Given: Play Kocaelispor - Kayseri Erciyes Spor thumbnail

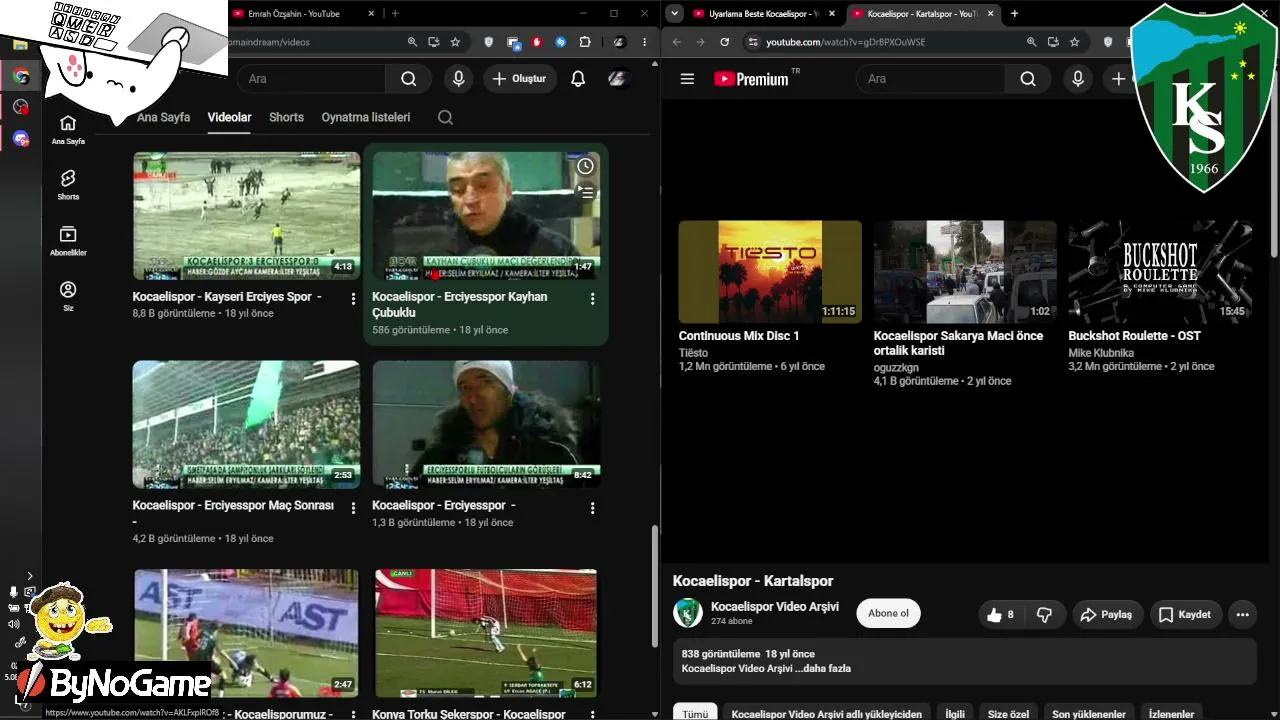Looking at the screenshot, I should click(x=247, y=216).
